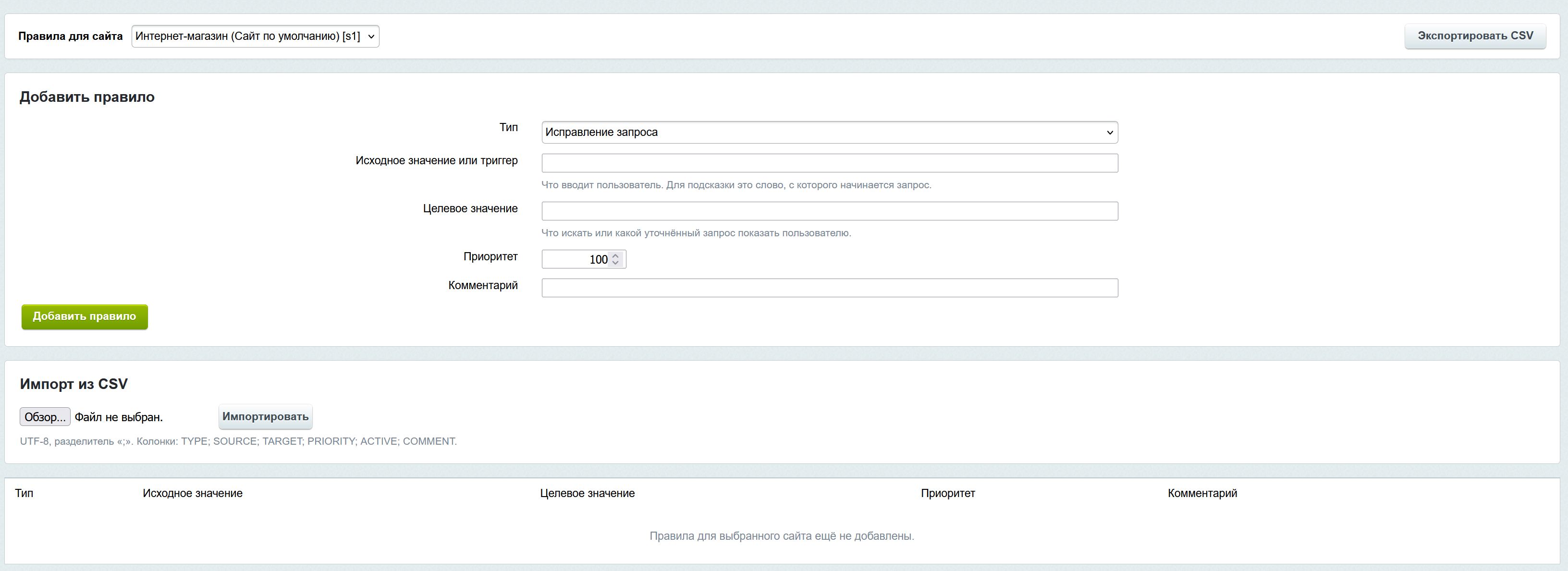Click the Импортировать button

[x=265, y=417]
